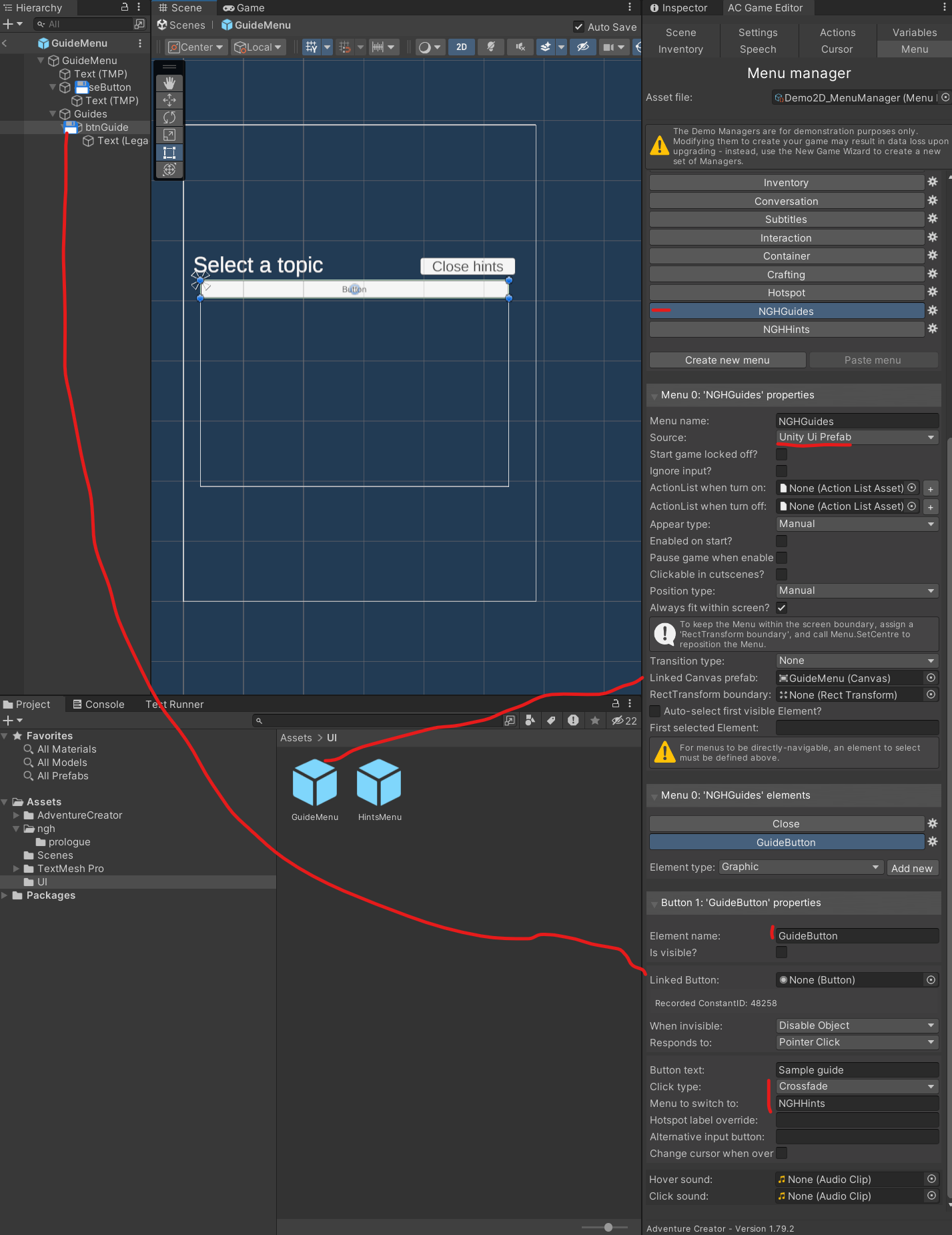
Task: Open the shading draw mode dropdown
Action: click(430, 47)
